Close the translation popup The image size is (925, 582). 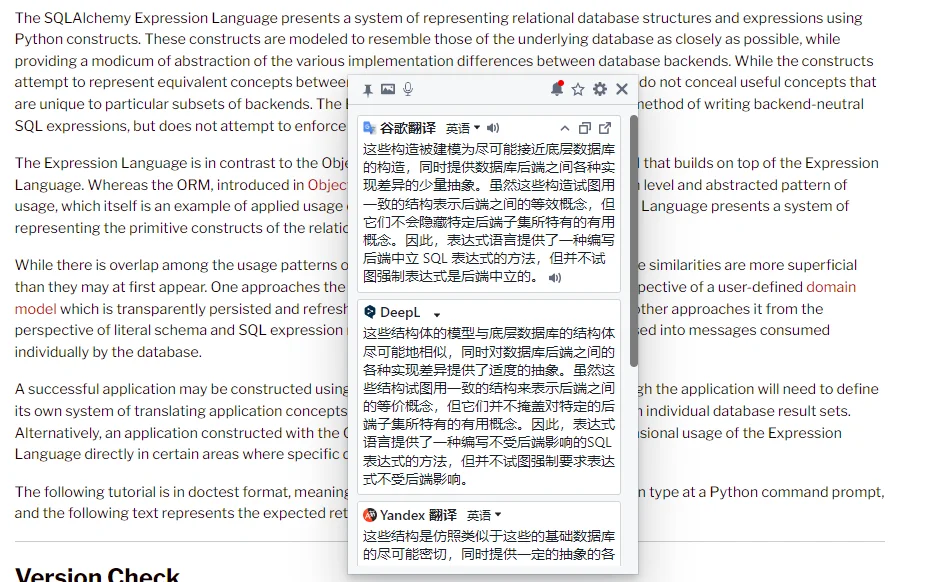622,89
